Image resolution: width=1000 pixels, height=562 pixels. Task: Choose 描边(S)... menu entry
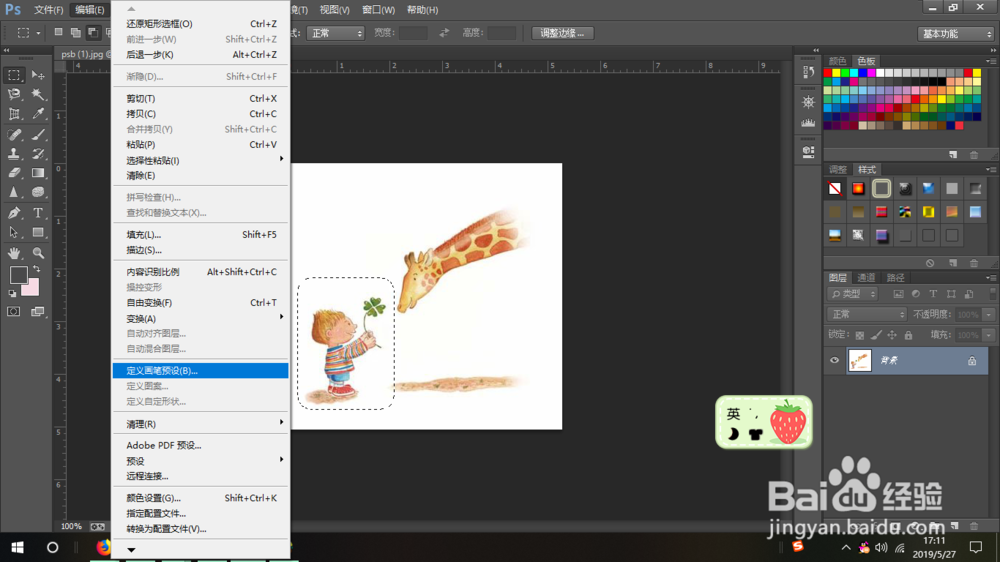200,250
